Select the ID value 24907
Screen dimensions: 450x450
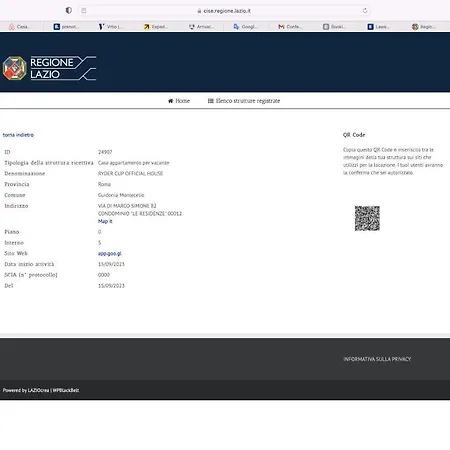[x=105, y=152]
